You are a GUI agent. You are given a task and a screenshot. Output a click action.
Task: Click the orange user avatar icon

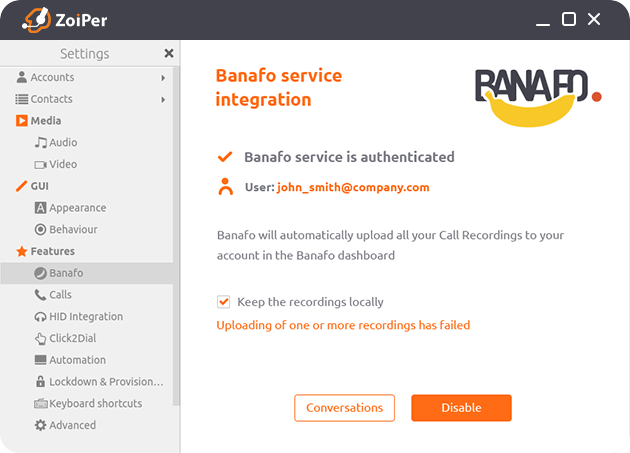(225, 187)
